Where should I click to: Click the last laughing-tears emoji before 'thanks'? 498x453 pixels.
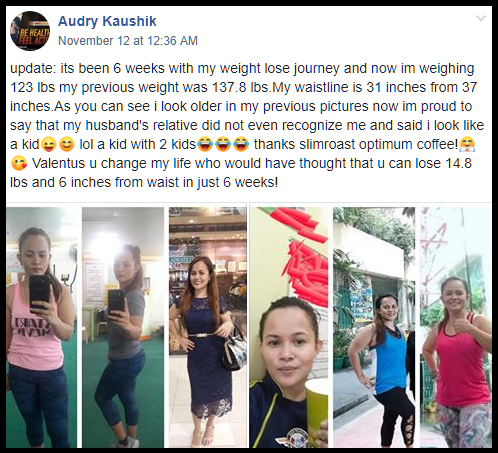(241, 145)
